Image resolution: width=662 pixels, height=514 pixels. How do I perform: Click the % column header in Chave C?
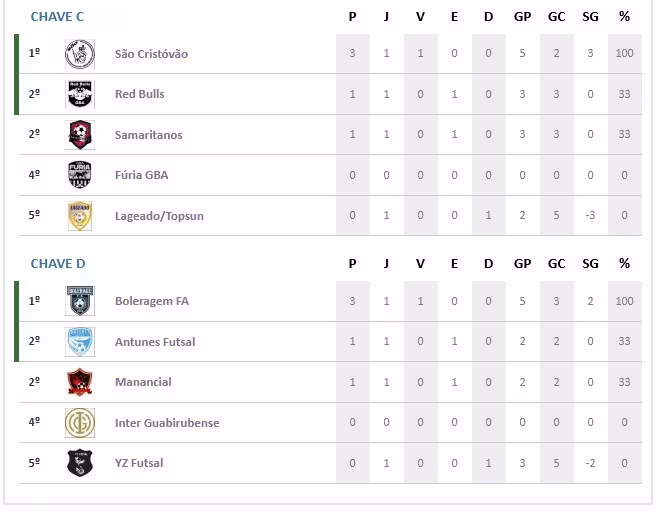624,17
